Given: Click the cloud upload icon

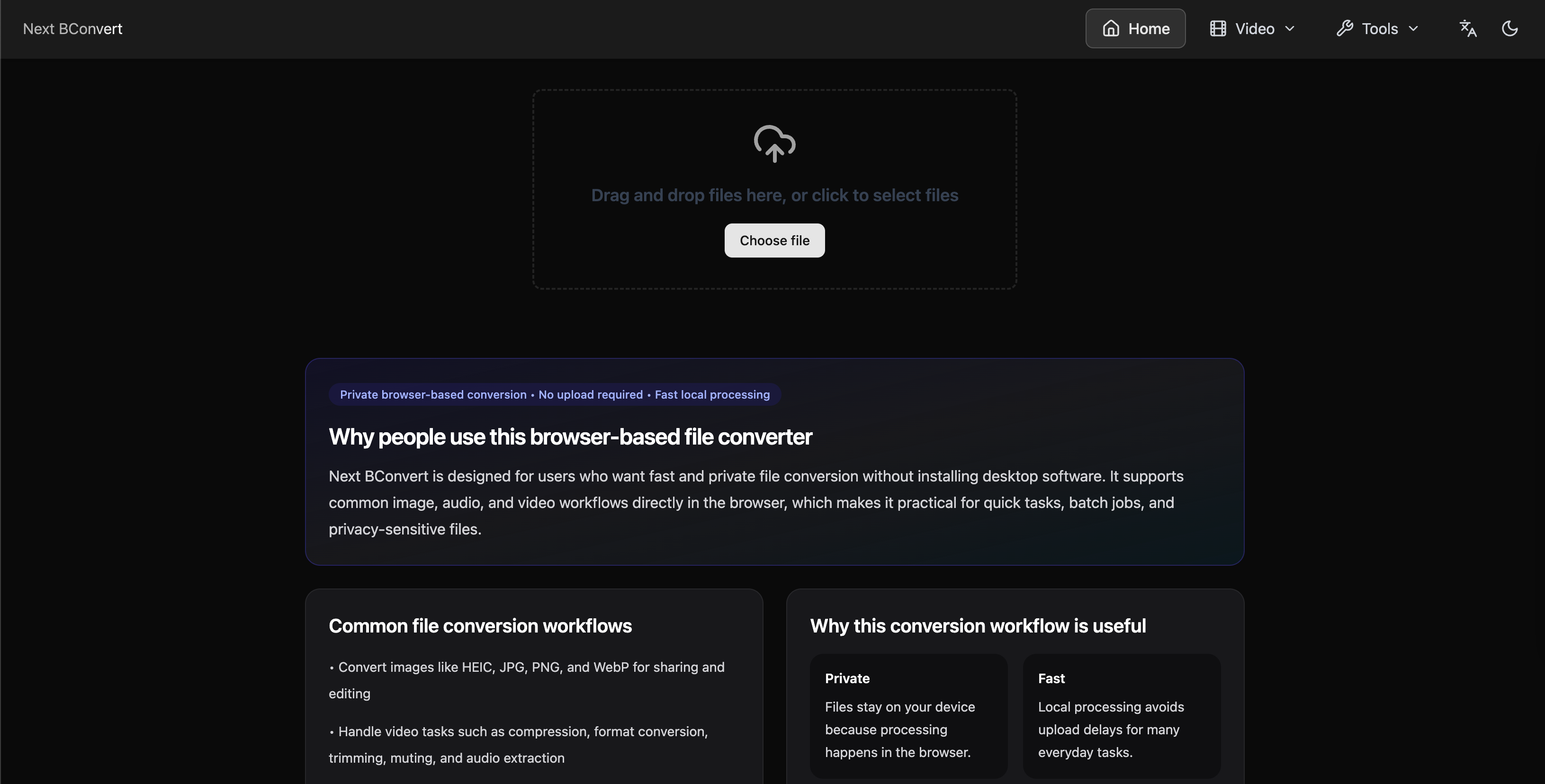Looking at the screenshot, I should click(x=774, y=143).
